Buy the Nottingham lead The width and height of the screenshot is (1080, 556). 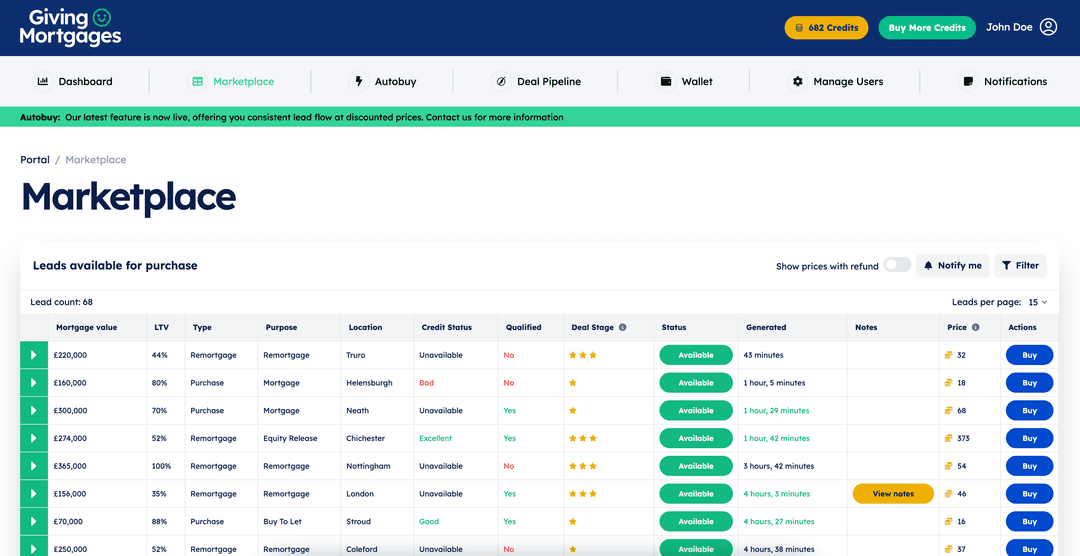pyautogui.click(x=1029, y=466)
